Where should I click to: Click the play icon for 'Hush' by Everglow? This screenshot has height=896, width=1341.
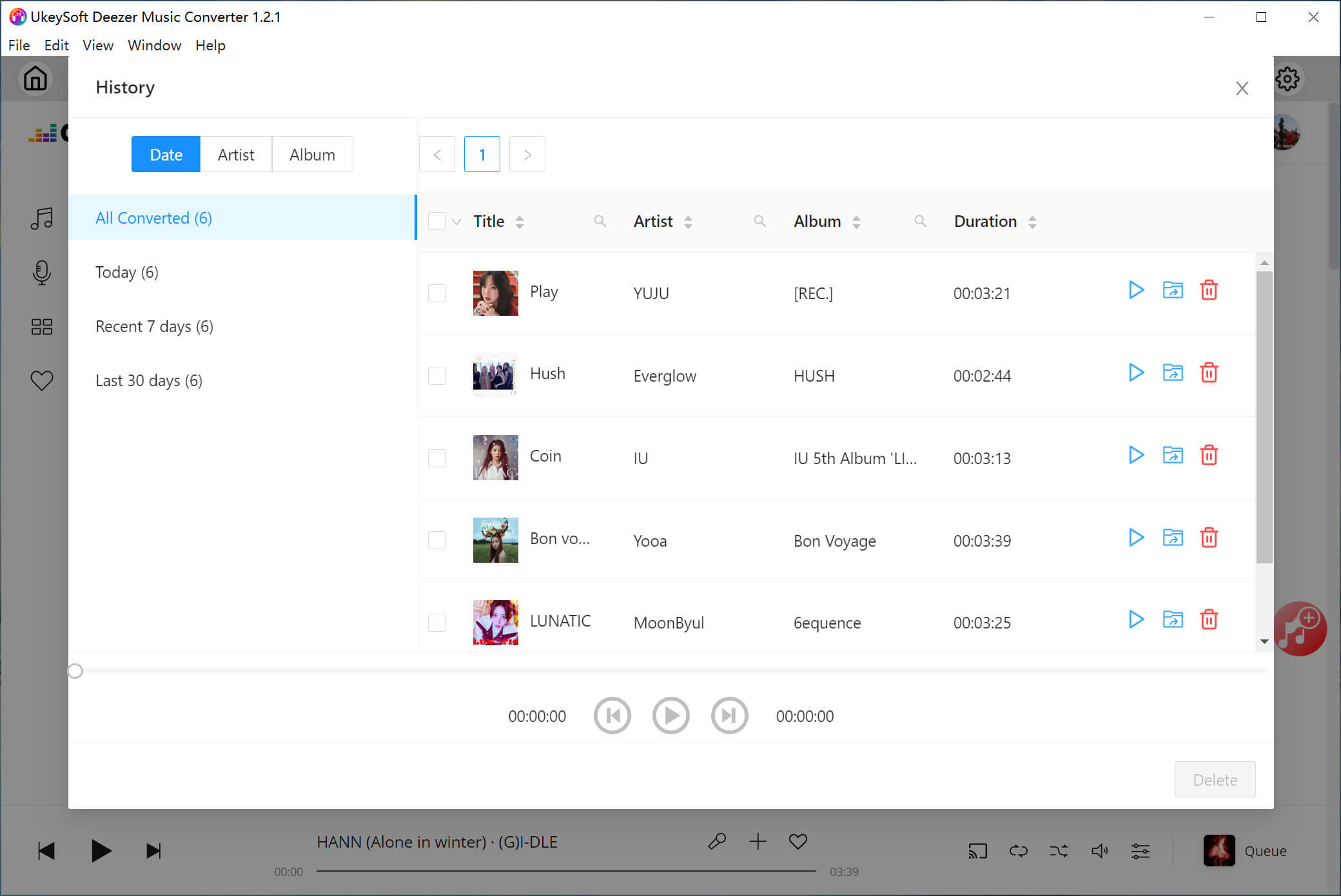coord(1136,373)
